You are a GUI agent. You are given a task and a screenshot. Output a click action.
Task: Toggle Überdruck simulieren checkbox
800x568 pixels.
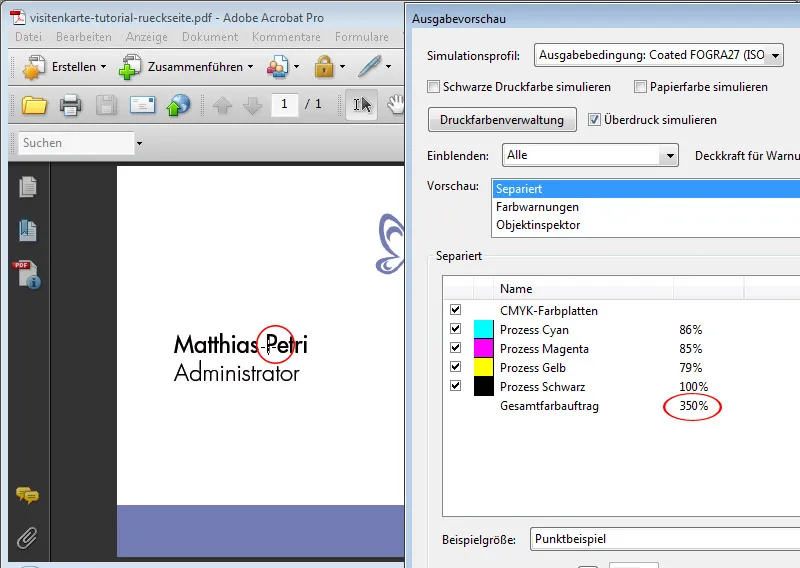point(594,120)
